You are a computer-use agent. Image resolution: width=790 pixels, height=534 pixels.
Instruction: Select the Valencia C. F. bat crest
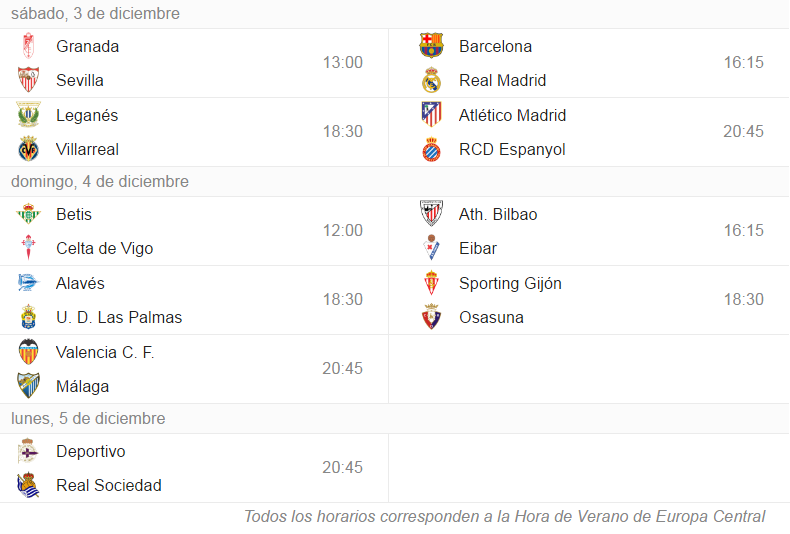(28, 352)
